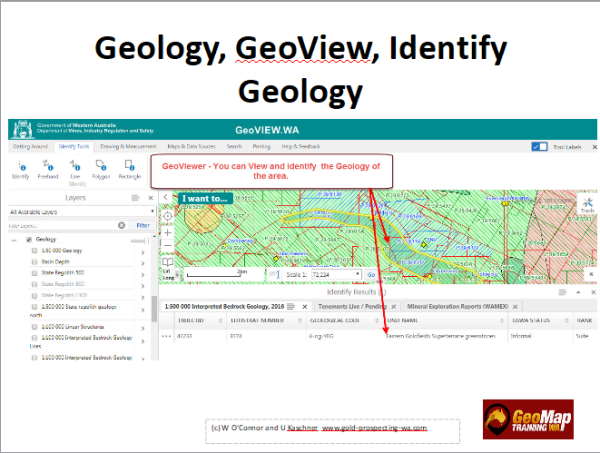Close the Identify Results panel
This screenshot has width=600, height=453.
[593, 292]
